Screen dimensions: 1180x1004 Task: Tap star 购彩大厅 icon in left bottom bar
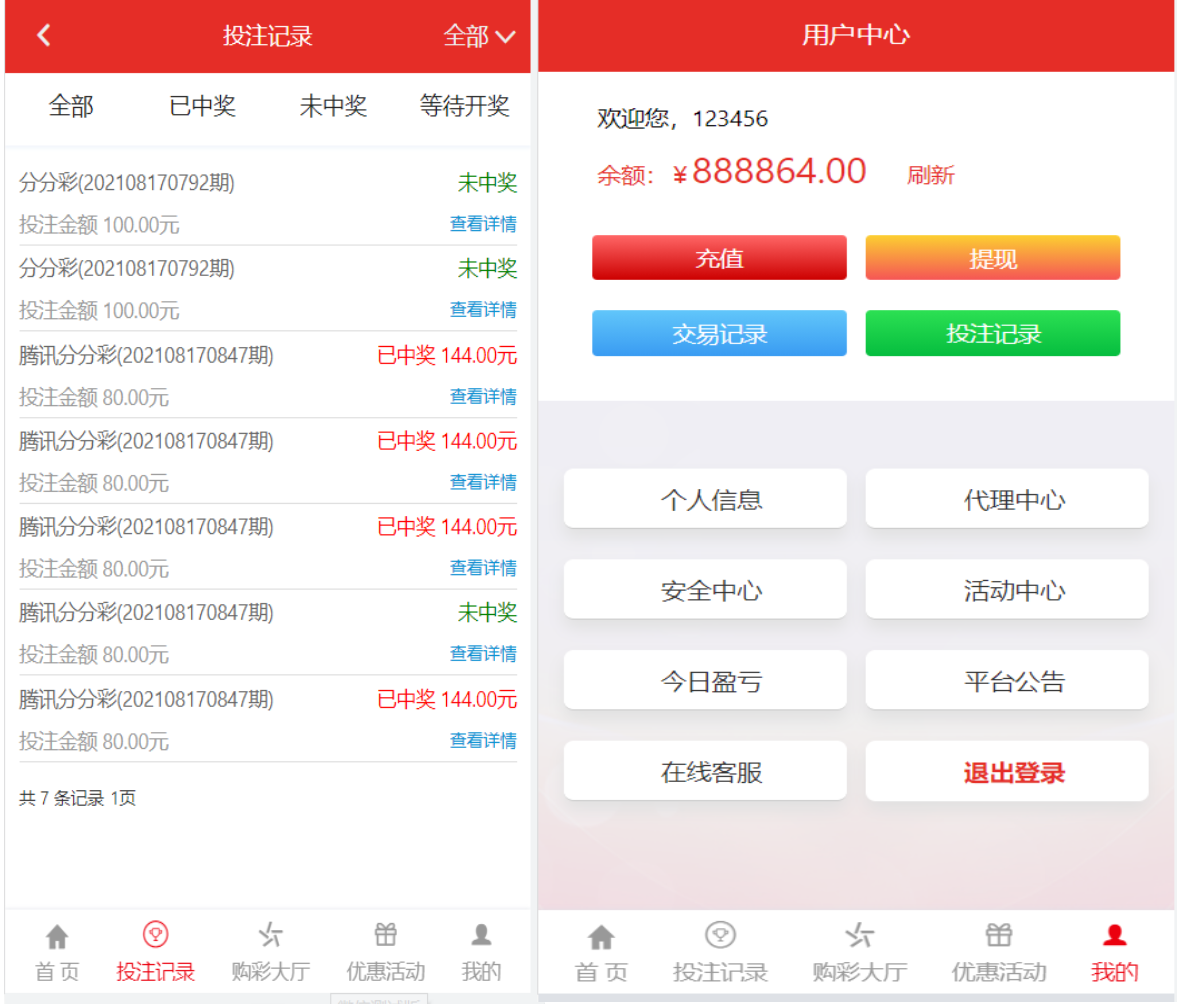click(270, 936)
